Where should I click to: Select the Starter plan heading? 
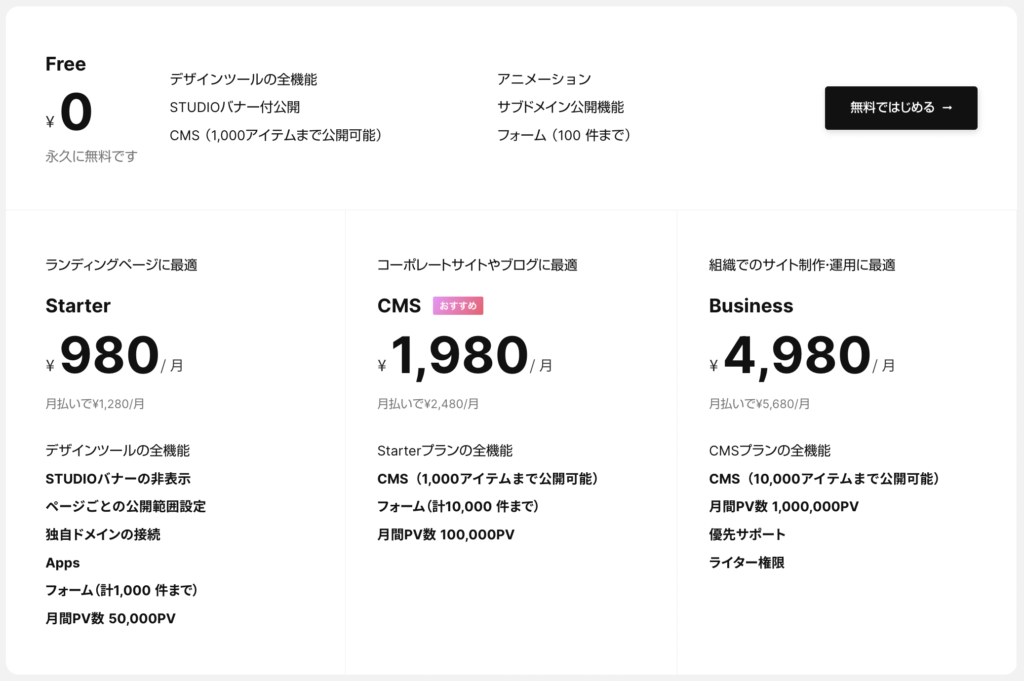click(78, 306)
